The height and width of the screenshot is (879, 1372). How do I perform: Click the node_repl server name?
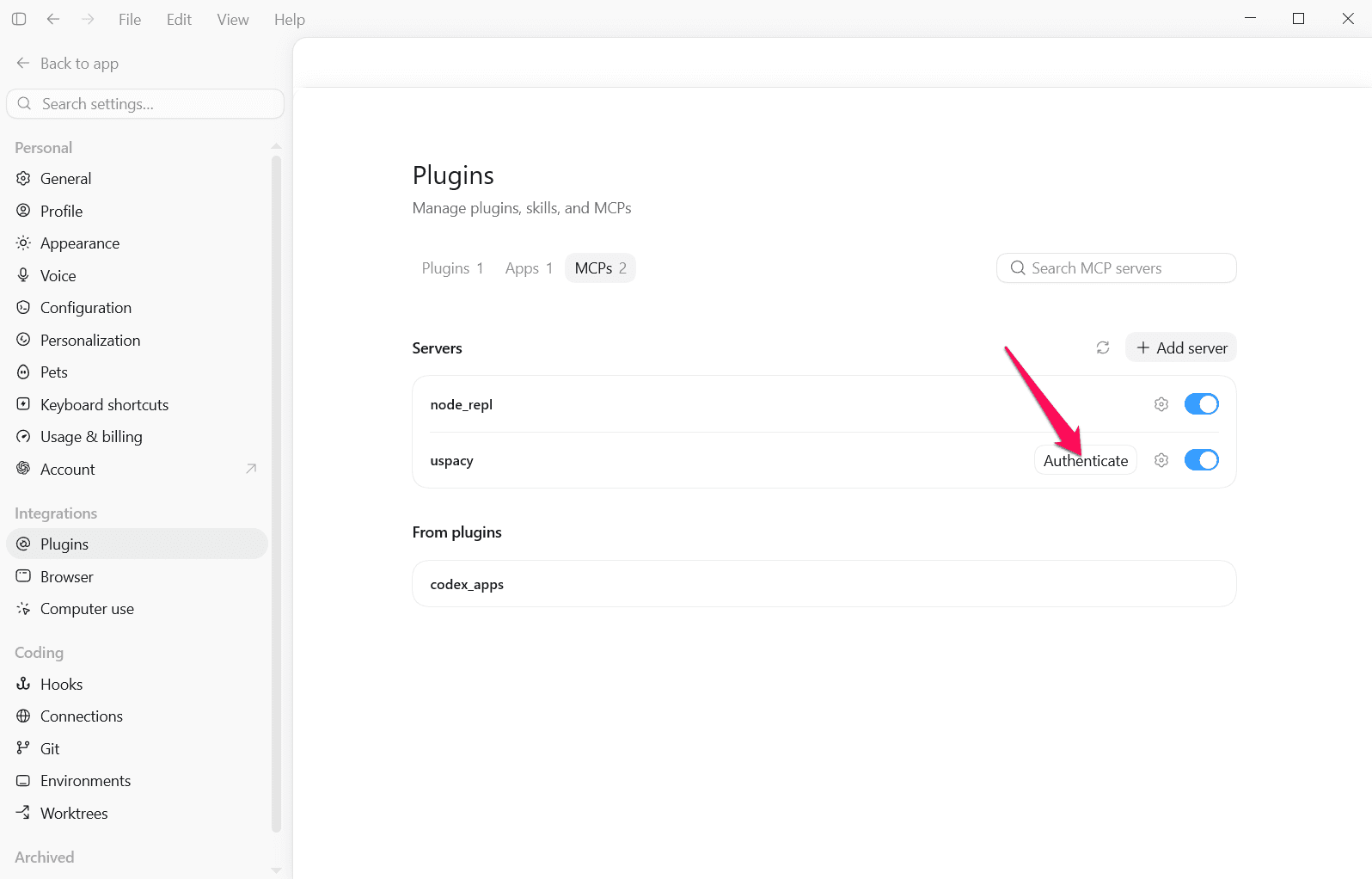(x=462, y=404)
